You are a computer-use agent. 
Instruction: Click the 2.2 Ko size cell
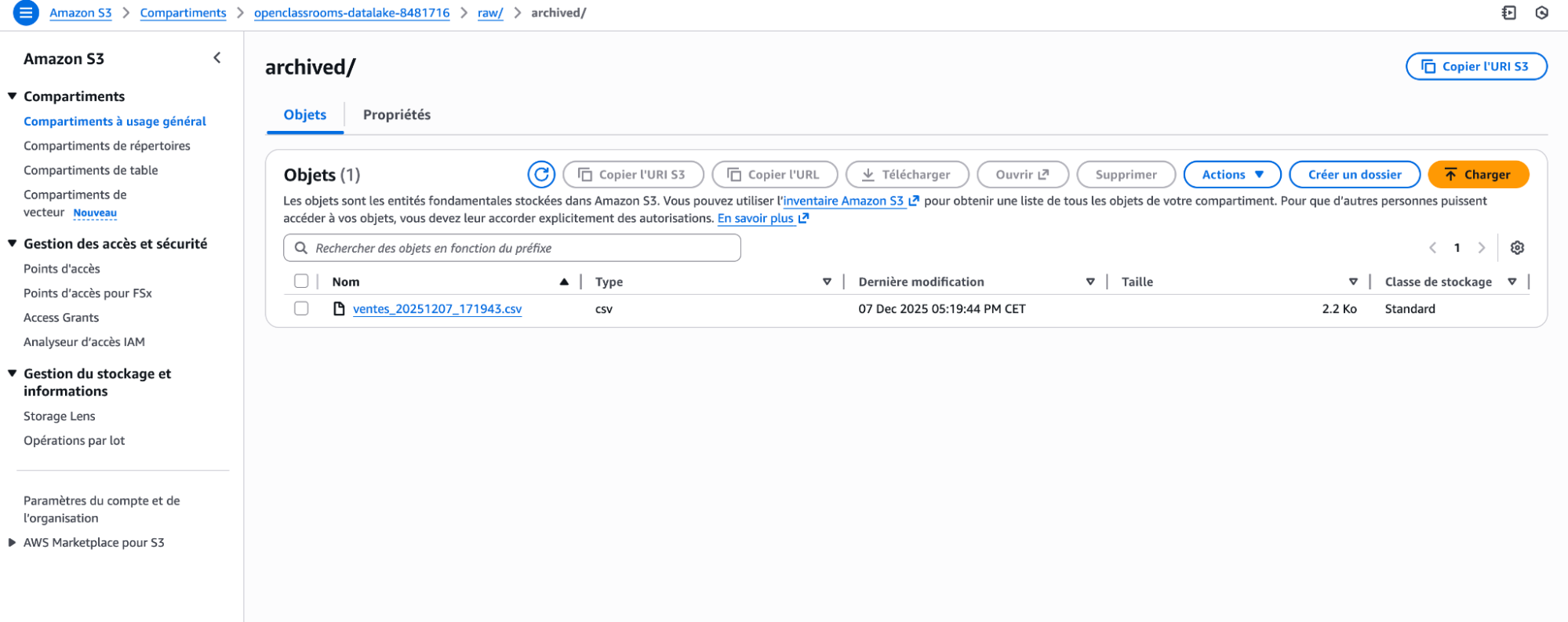coord(1339,308)
